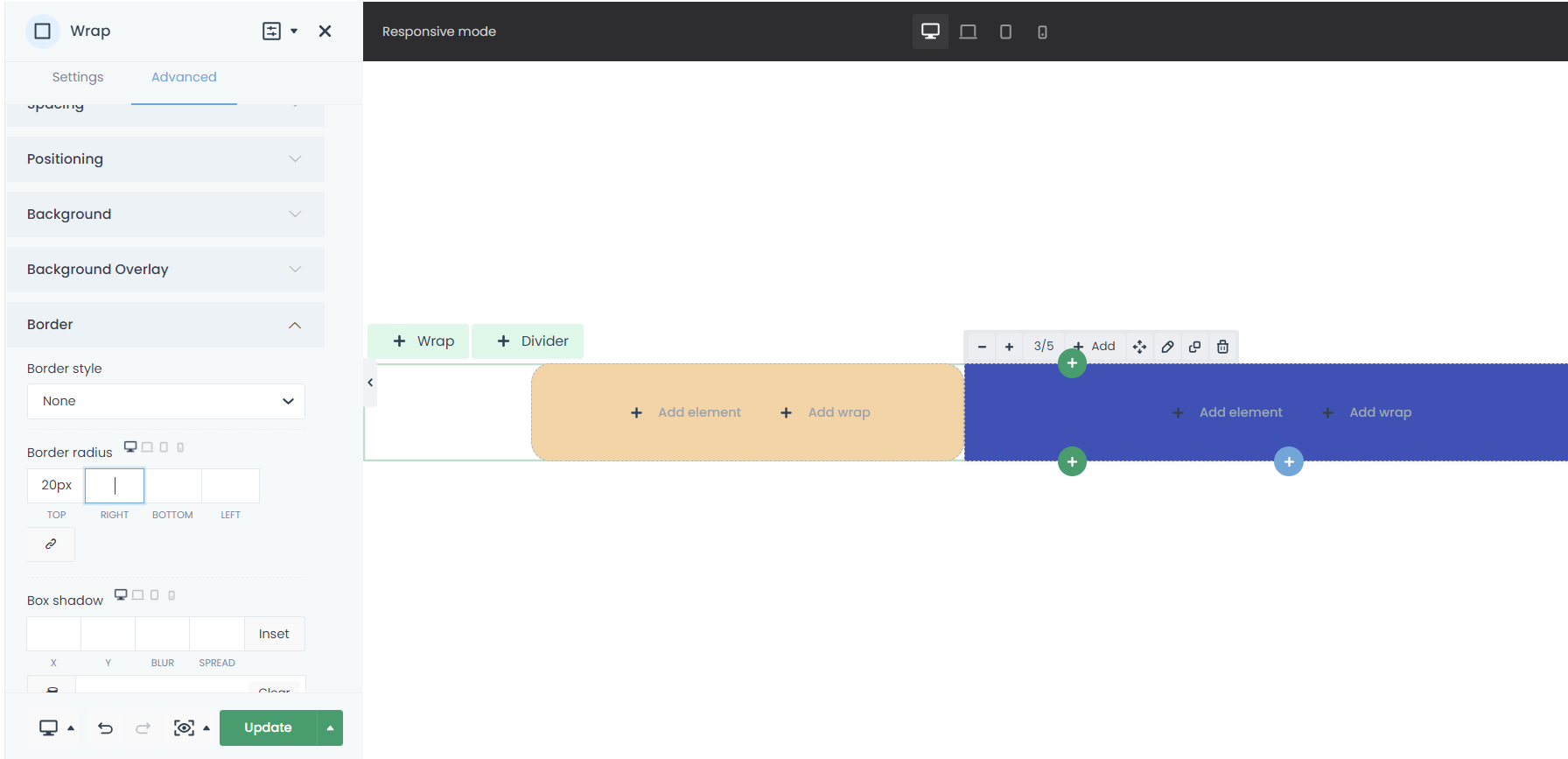1568x759 pixels.
Task: Select desktop breakpoint for Box shadow
Action: click(121, 595)
